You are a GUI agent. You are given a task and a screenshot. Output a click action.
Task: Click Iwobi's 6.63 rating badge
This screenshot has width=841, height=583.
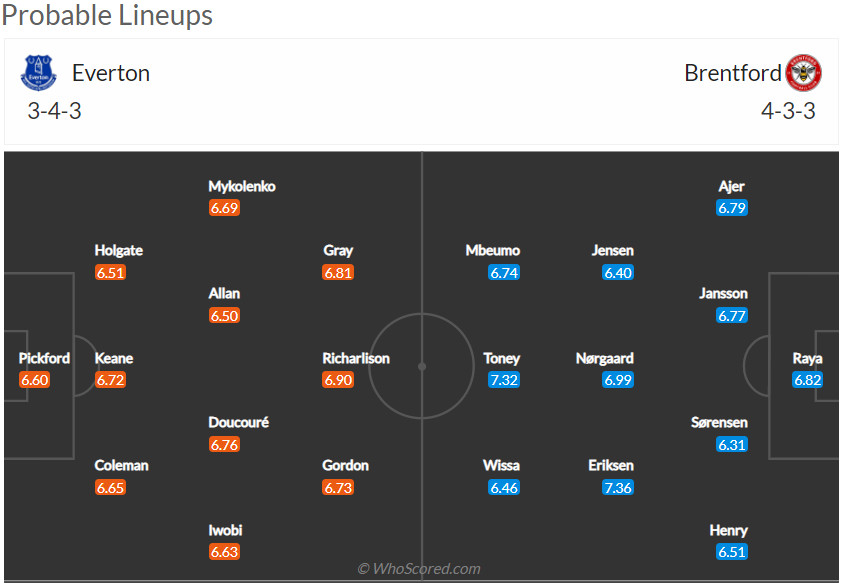pos(224,552)
